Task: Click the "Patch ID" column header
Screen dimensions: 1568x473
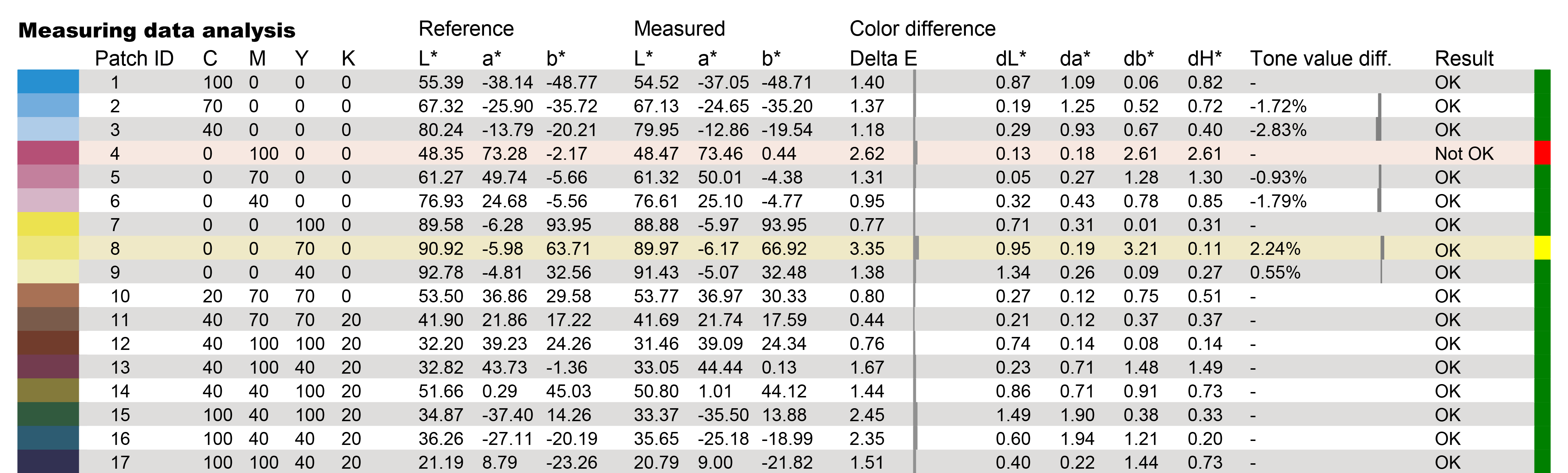Action: click(x=134, y=58)
